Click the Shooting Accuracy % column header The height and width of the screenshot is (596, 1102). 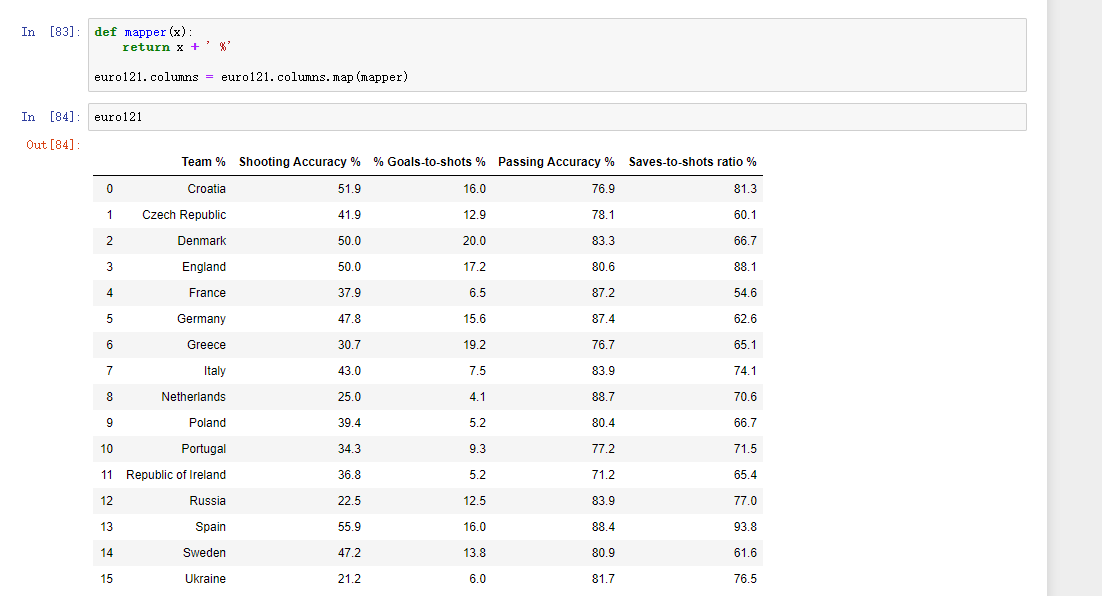click(299, 162)
